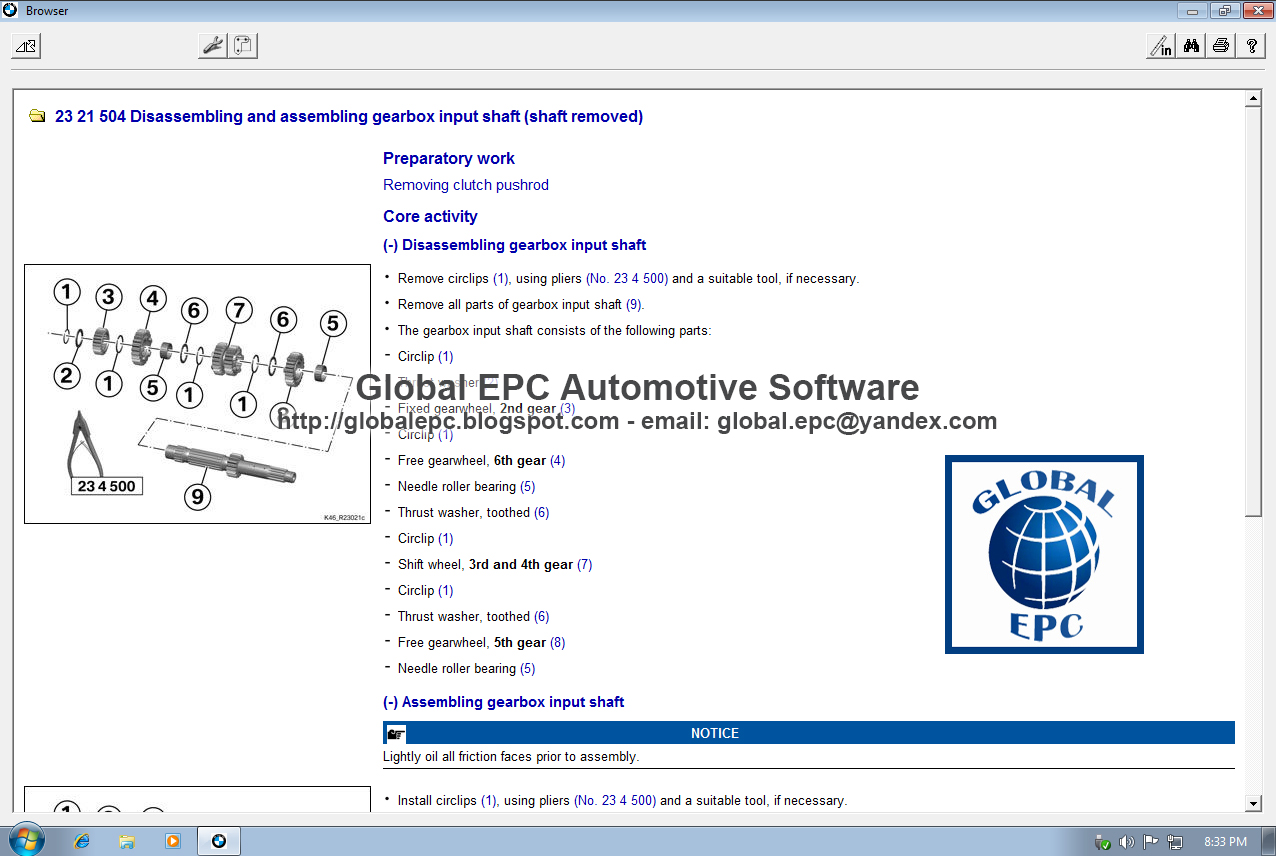The image size is (1276, 856).
Task: Click the pointing hand icon in the NOTICE bar
Action: click(396, 733)
